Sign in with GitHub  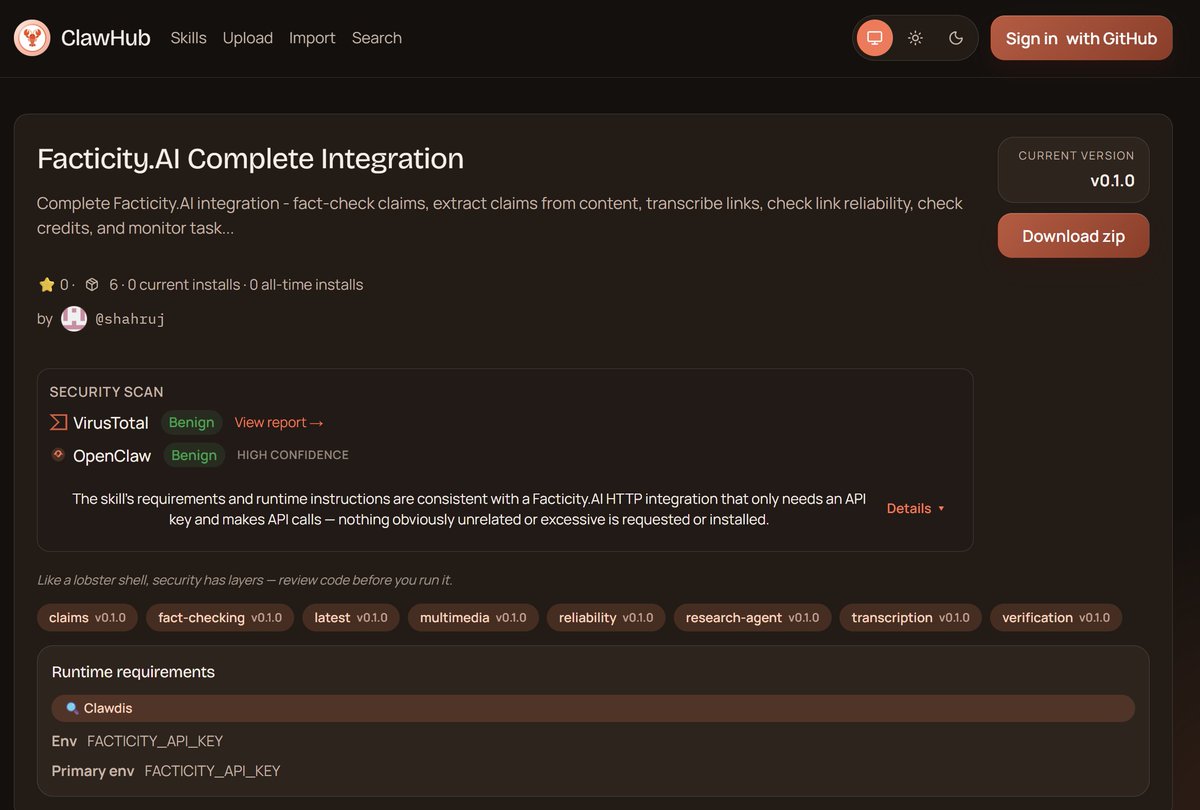[x=1081, y=38]
